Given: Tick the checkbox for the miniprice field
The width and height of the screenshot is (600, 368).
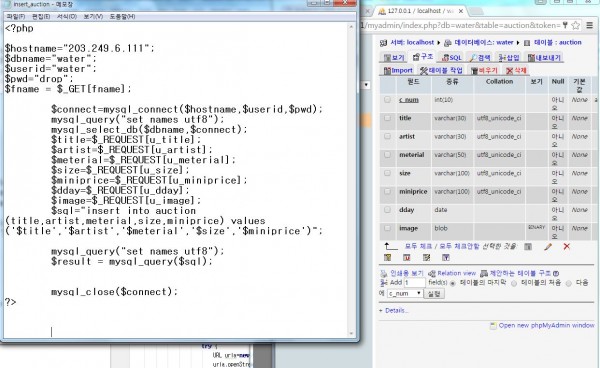Looking at the screenshot, I should (x=387, y=191).
